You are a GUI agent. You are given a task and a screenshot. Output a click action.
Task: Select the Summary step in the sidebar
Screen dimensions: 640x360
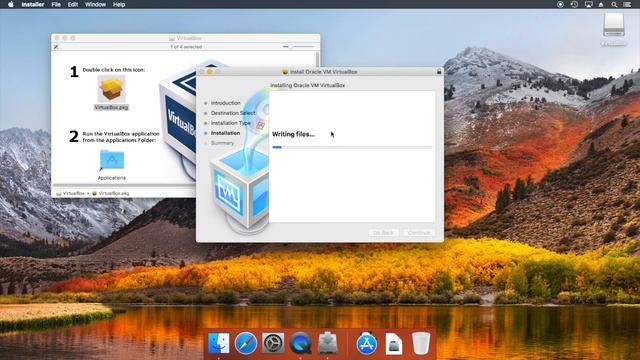222,143
